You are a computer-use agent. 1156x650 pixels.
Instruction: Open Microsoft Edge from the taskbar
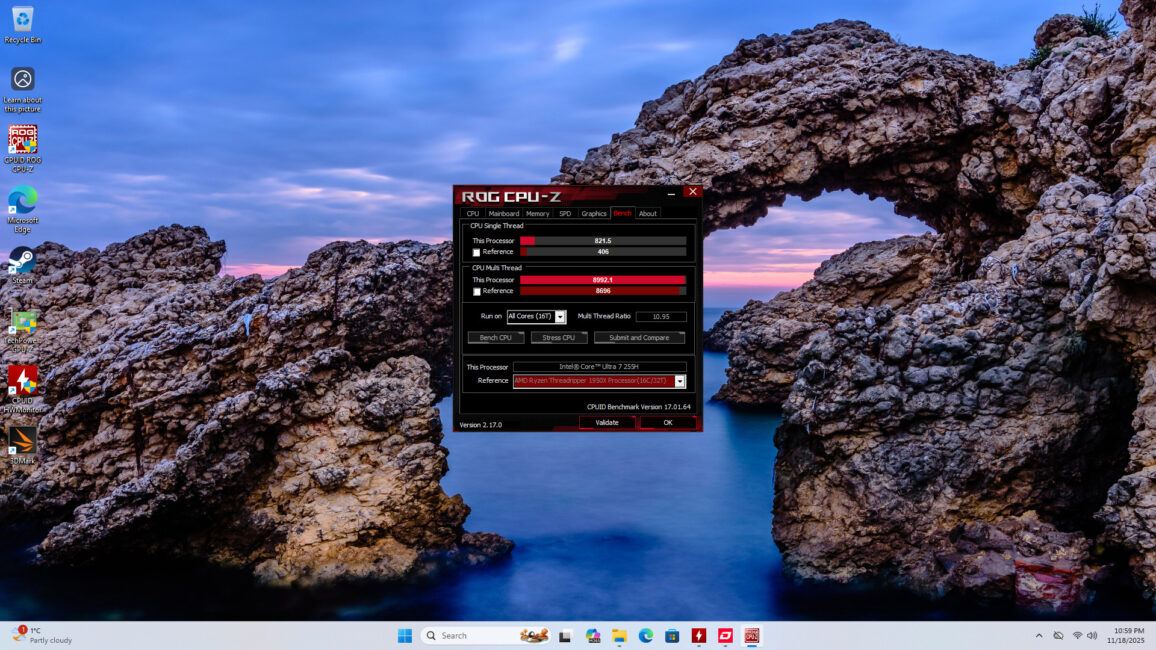point(646,635)
